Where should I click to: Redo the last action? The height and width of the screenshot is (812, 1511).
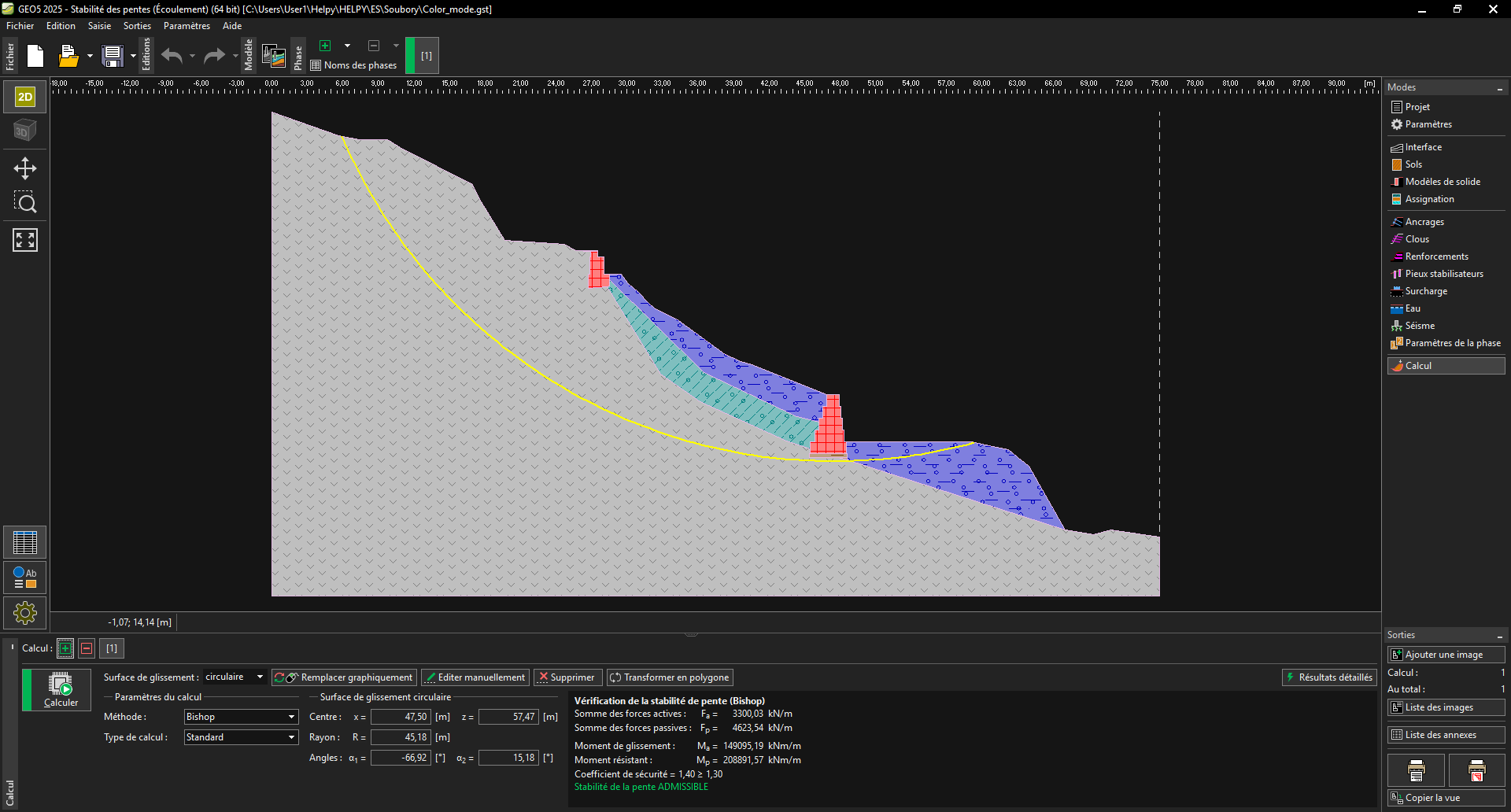(214, 56)
